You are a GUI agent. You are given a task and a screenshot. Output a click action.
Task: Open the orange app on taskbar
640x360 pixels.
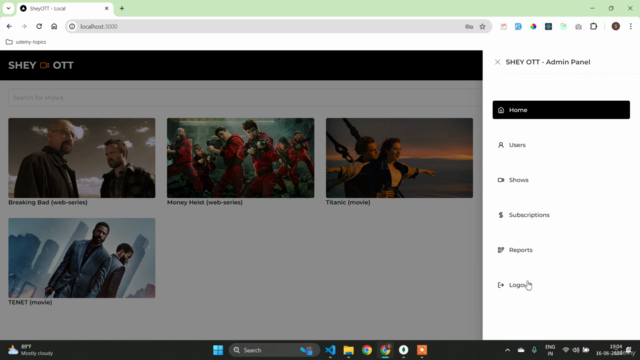point(422,350)
